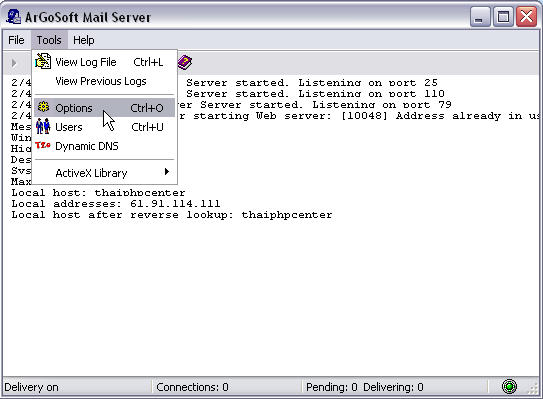Close the ArGoSoft Mail Server window
The width and height of the screenshot is (543, 399).
click(526, 16)
